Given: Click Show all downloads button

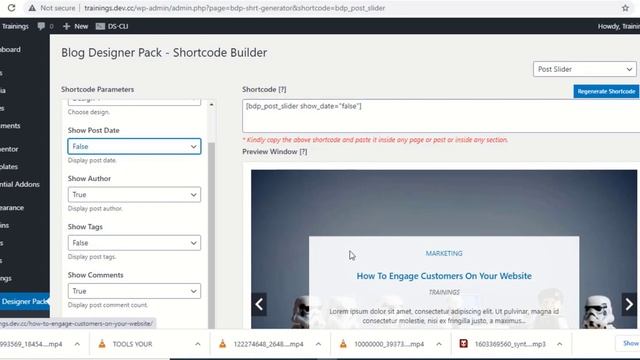Looking at the screenshot, I should tap(629, 343).
